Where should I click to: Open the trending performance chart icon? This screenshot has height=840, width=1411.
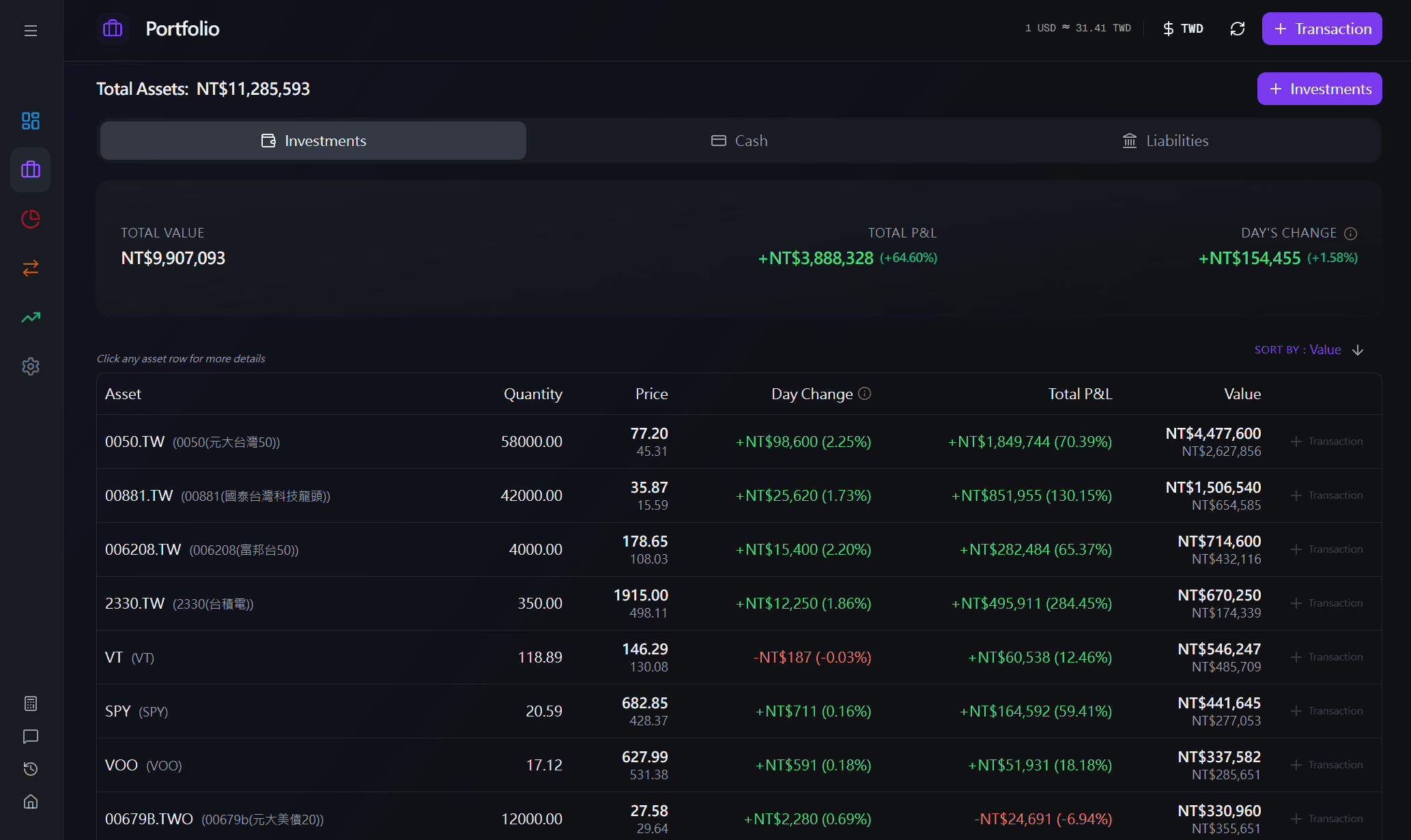coord(31,317)
